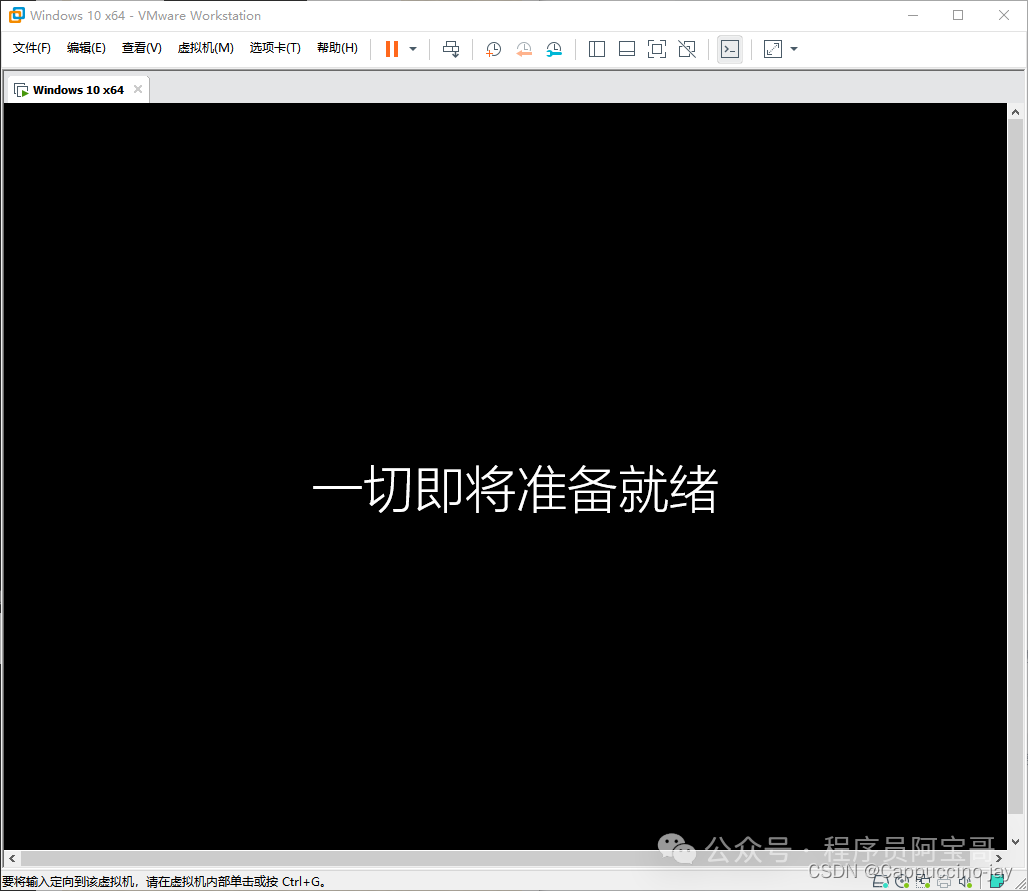This screenshot has height=891, width=1028.
Task: Expand the power options dropdown arrow
Action: [x=413, y=49]
